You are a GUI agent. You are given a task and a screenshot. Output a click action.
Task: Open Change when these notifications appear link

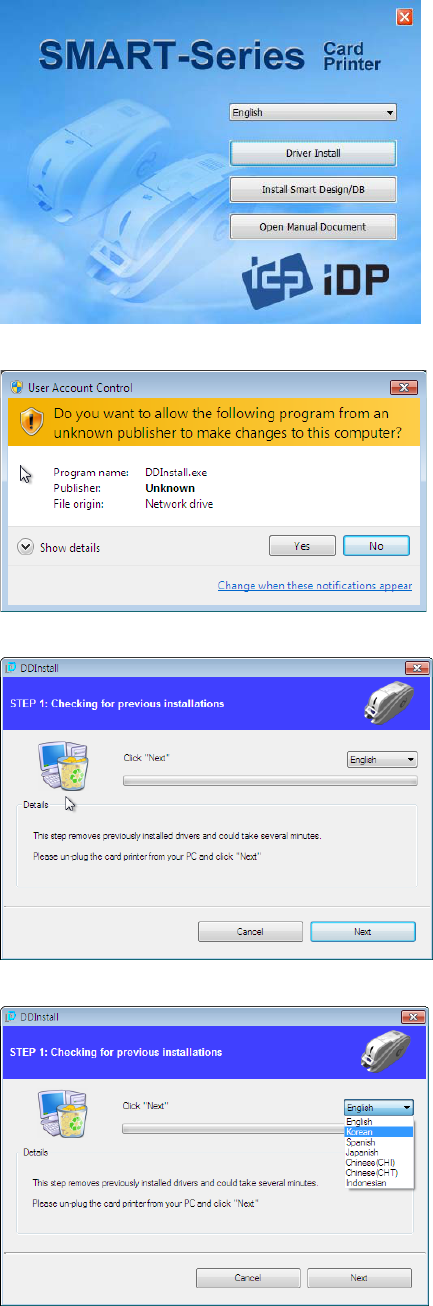coord(314,586)
